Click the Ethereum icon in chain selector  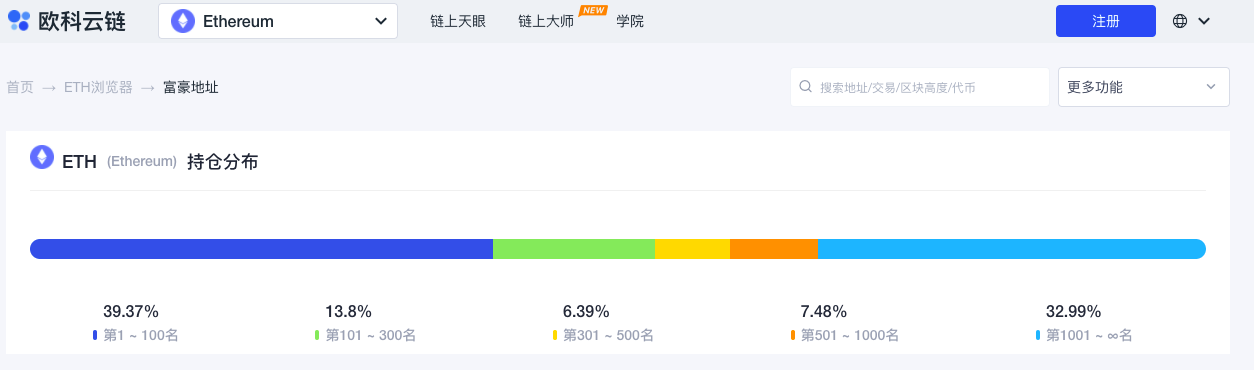(x=183, y=21)
